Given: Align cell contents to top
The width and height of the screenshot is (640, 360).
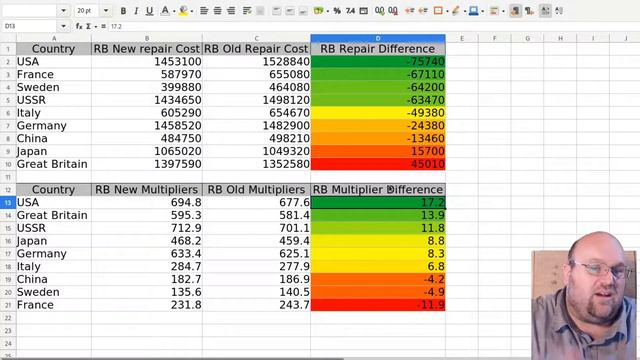Looking at the screenshot, I should [x=276, y=11].
